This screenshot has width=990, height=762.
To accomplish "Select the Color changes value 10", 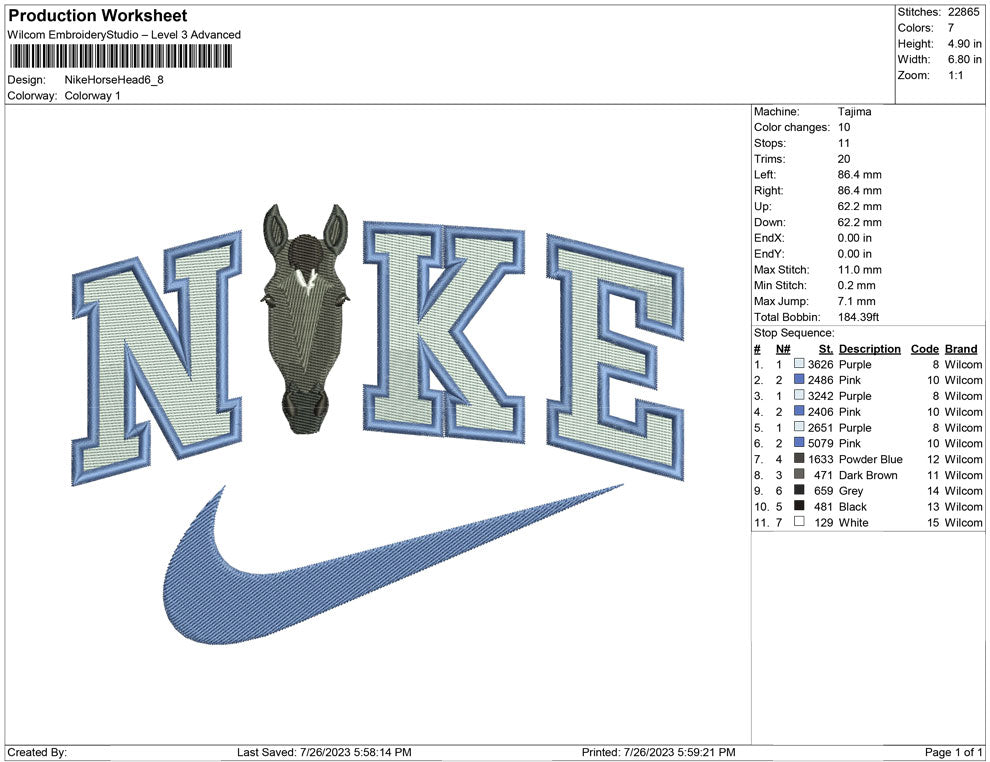I will [844, 127].
